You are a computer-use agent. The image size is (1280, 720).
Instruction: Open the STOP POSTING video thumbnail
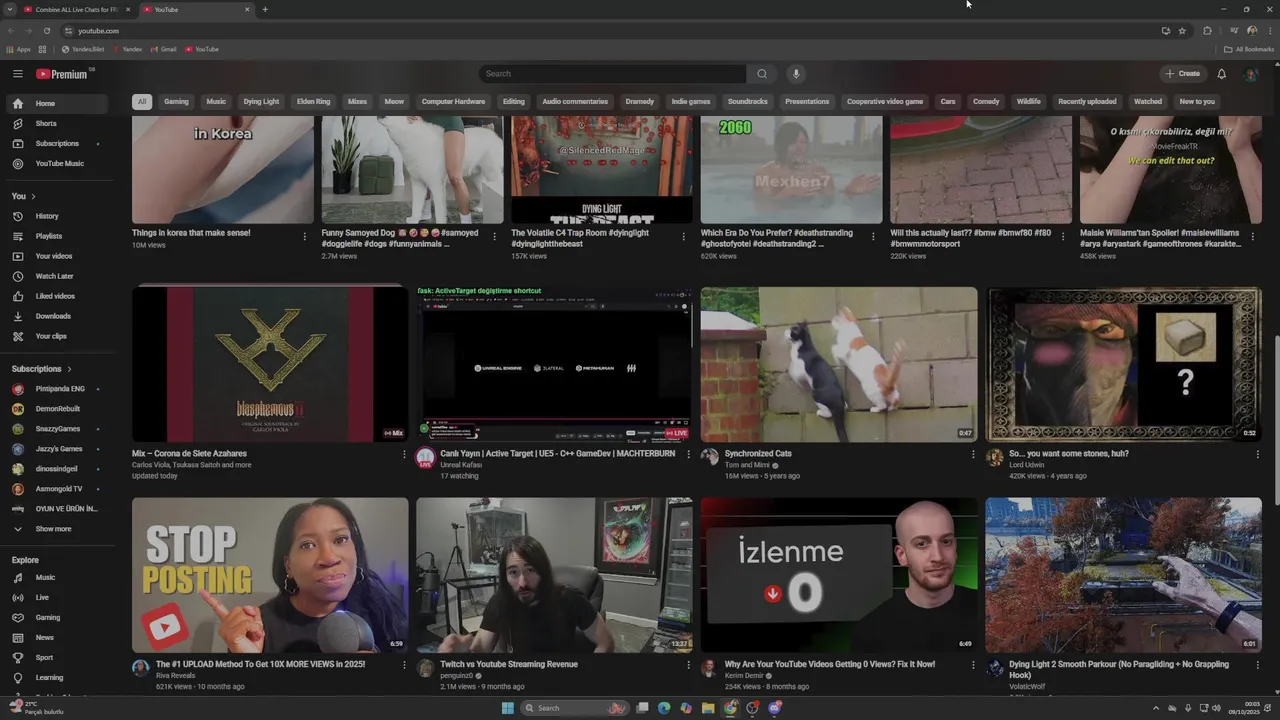pos(270,575)
